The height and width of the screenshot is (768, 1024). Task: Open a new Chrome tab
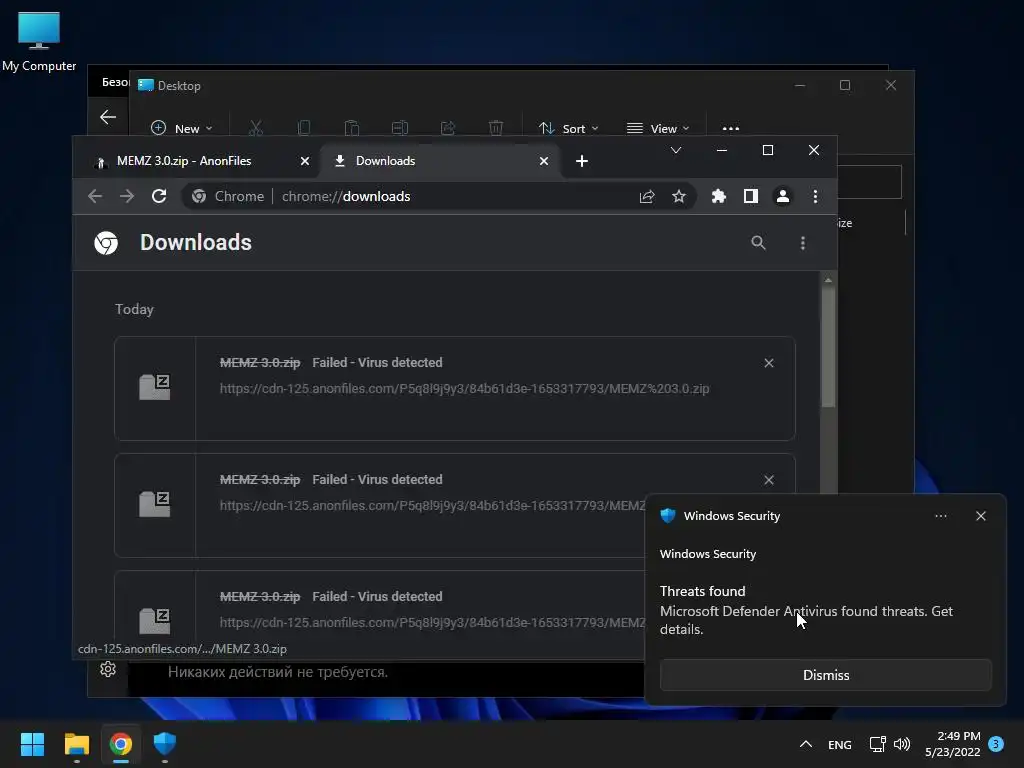pyautogui.click(x=581, y=161)
